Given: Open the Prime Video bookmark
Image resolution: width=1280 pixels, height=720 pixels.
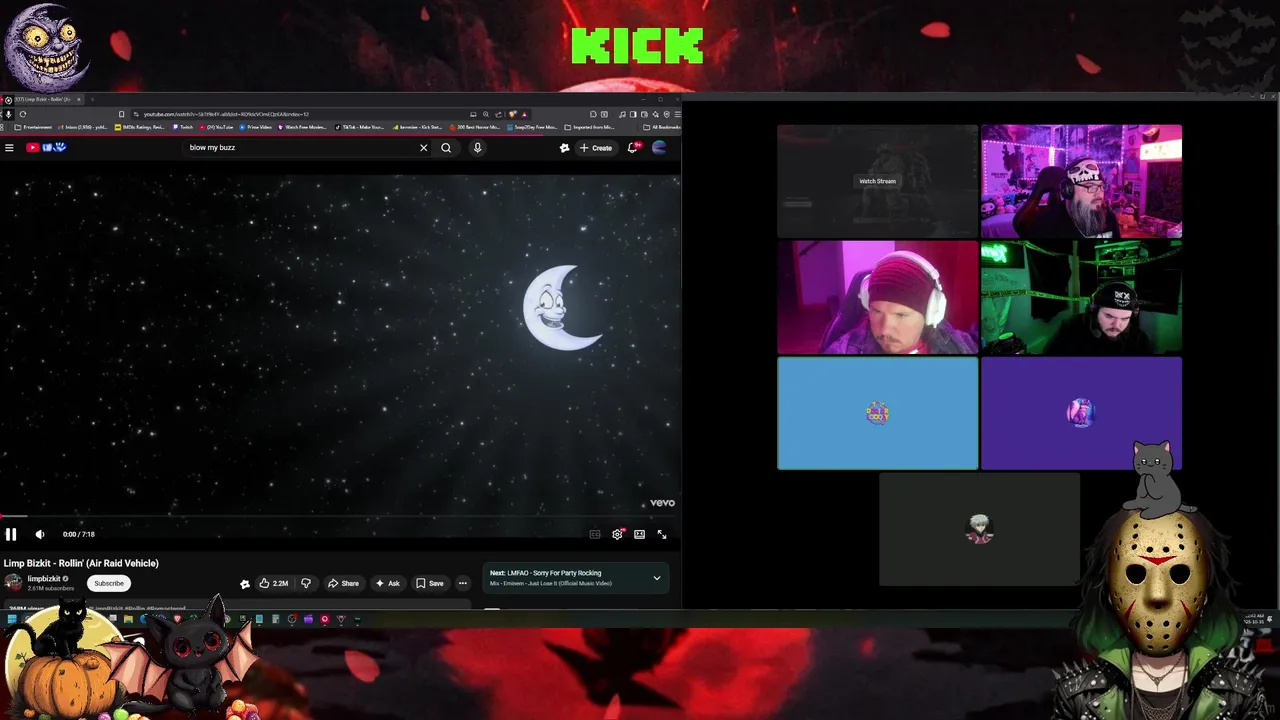Looking at the screenshot, I should coord(257,127).
